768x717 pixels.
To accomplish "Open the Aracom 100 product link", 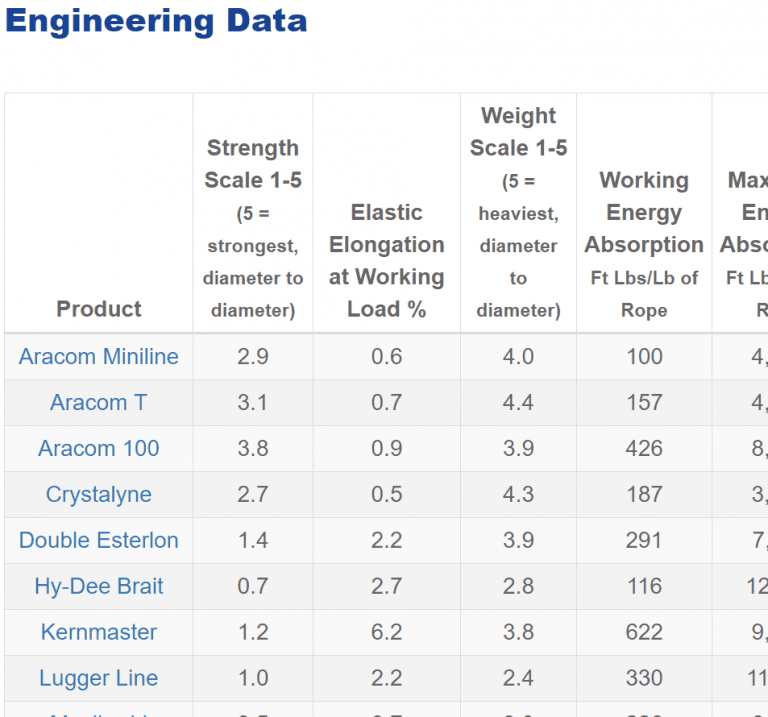I will tap(98, 449).
